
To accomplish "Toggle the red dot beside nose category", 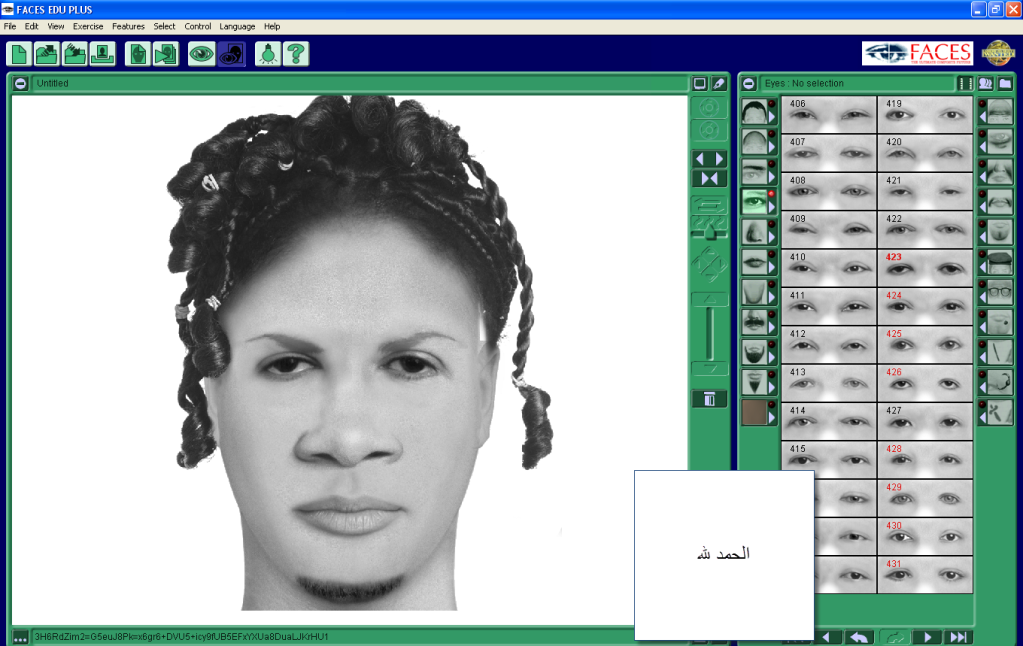I will [772, 224].
